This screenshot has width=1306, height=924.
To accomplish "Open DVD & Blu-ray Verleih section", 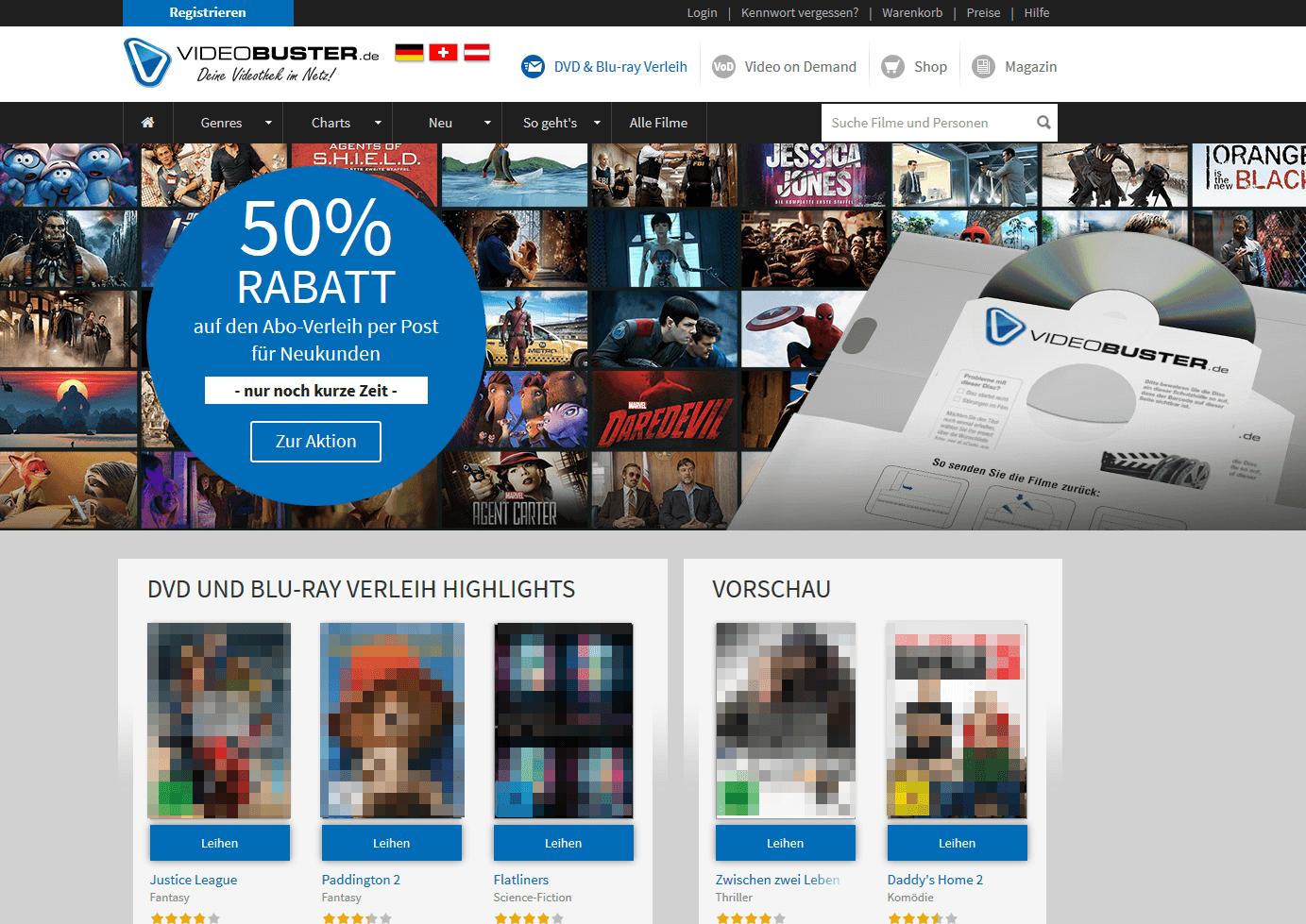I will (620, 67).
